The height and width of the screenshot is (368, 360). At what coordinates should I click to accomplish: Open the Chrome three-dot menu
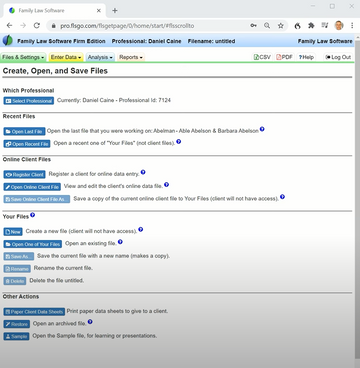[352, 26]
